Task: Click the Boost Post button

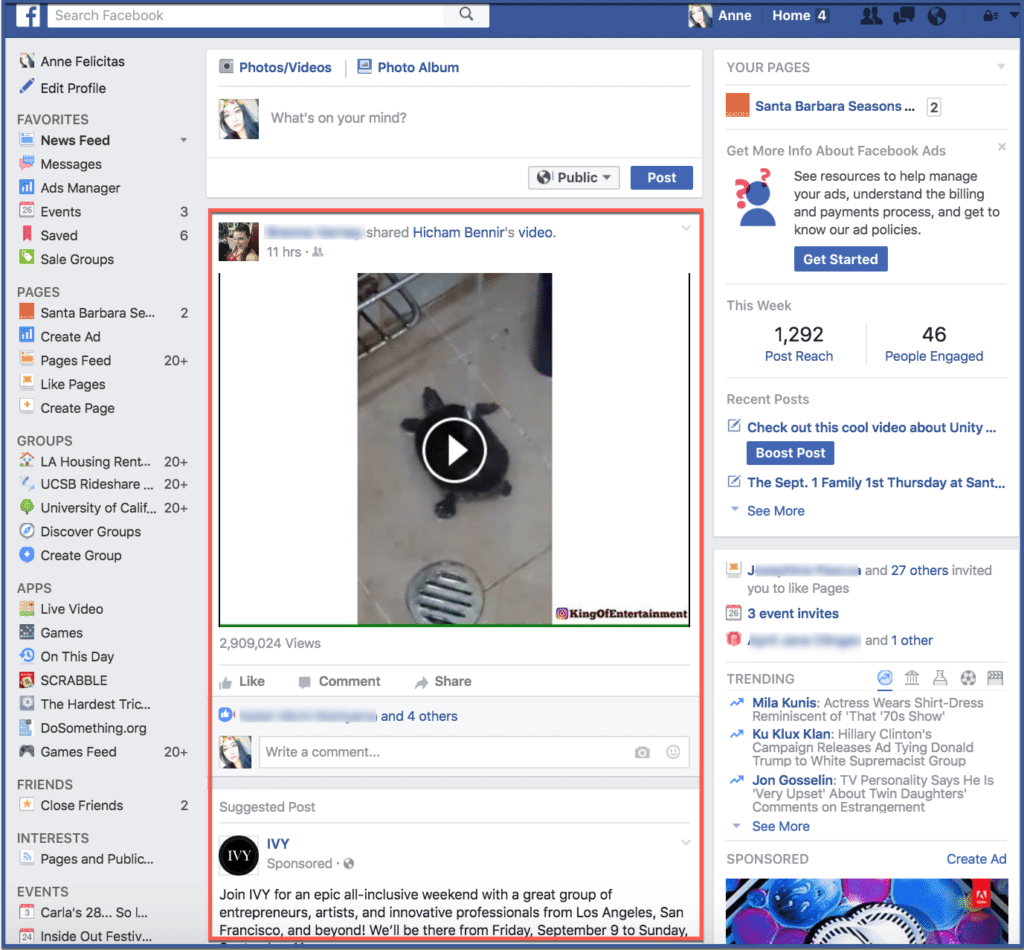Action: [790, 453]
